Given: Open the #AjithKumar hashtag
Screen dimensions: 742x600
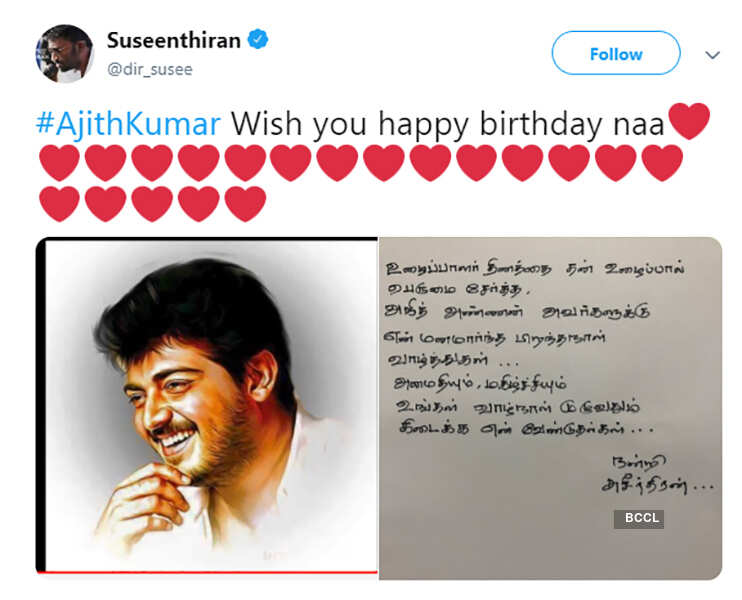Looking at the screenshot, I should tap(129, 124).
